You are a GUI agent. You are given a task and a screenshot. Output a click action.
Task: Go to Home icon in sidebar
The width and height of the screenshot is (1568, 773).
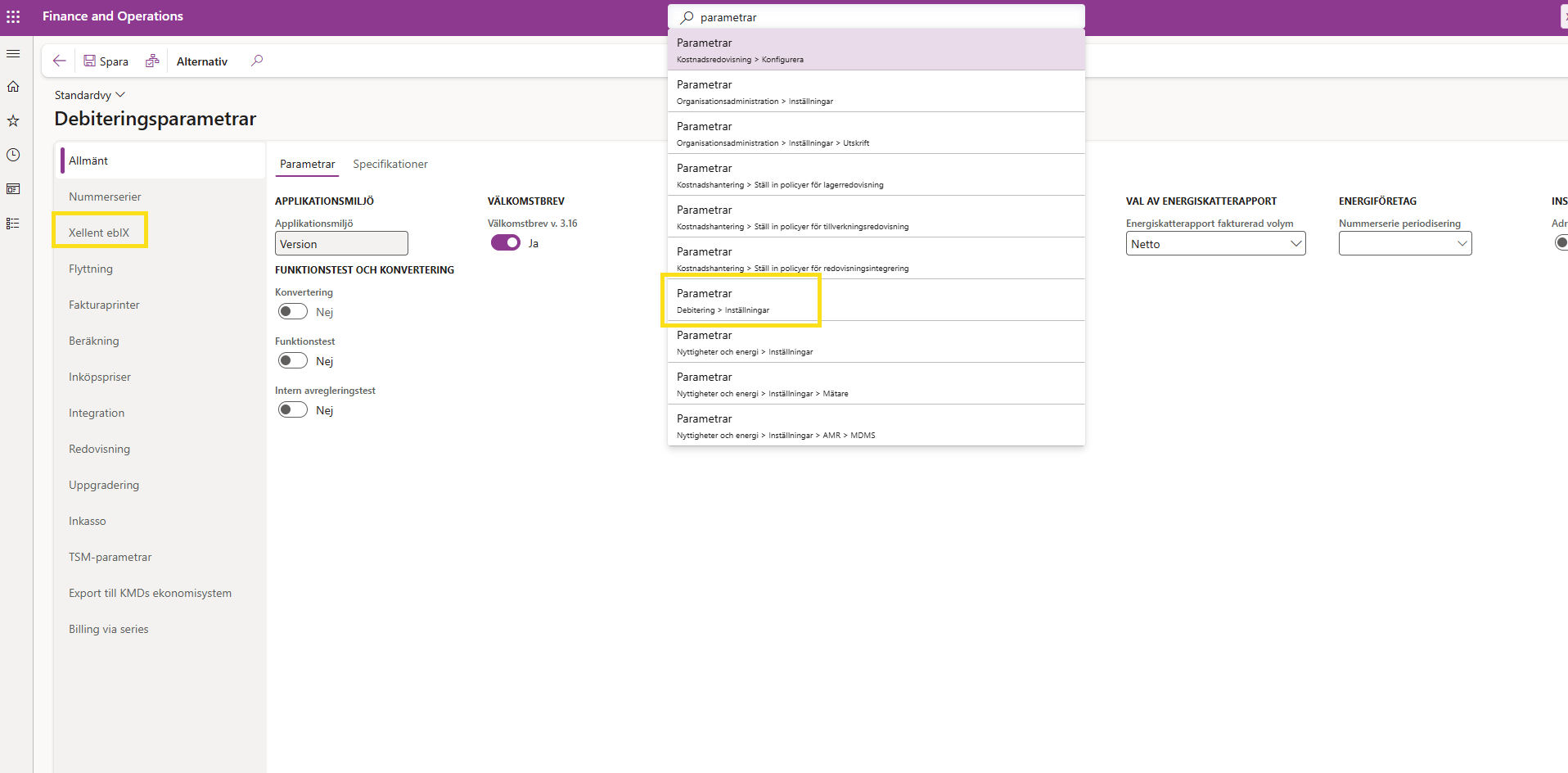(13, 87)
